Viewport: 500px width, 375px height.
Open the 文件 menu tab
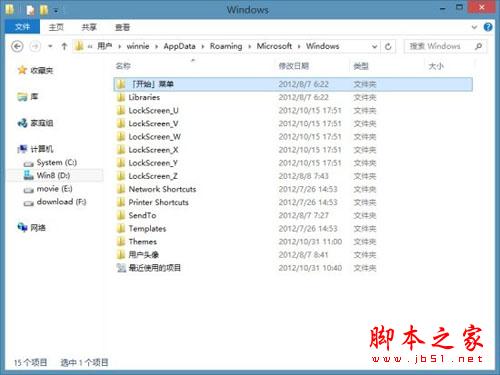(22, 27)
